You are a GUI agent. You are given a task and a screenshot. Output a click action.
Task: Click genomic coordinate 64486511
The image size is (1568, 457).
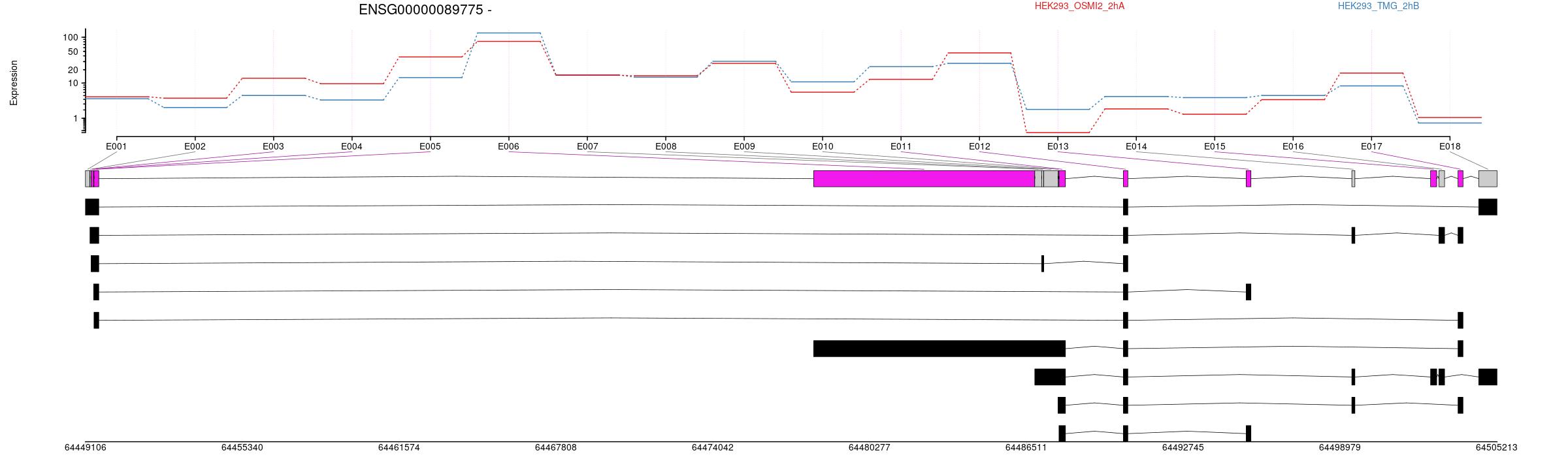click(1026, 447)
